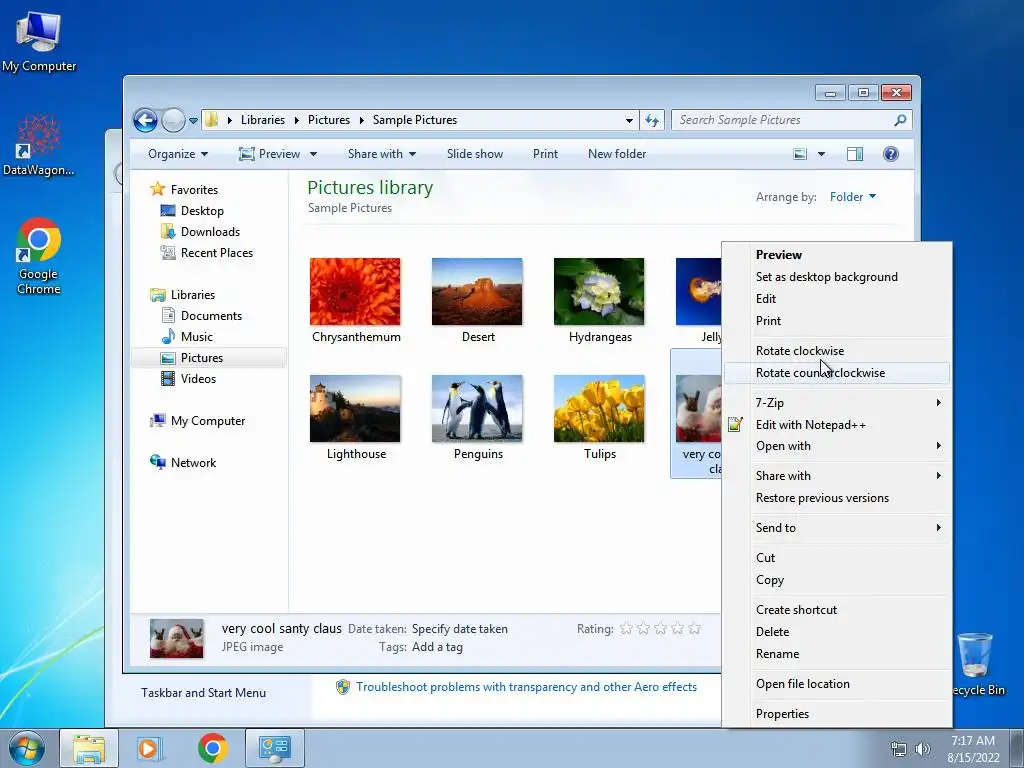The height and width of the screenshot is (768, 1024).
Task: Click Print in the toolbar
Action: (545, 154)
